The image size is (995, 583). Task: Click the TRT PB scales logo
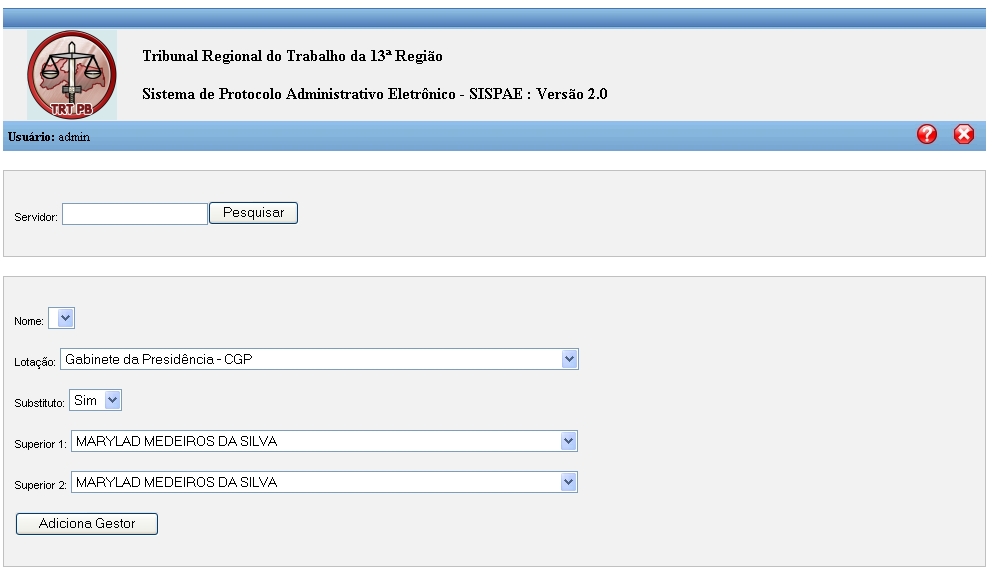click(72, 75)
